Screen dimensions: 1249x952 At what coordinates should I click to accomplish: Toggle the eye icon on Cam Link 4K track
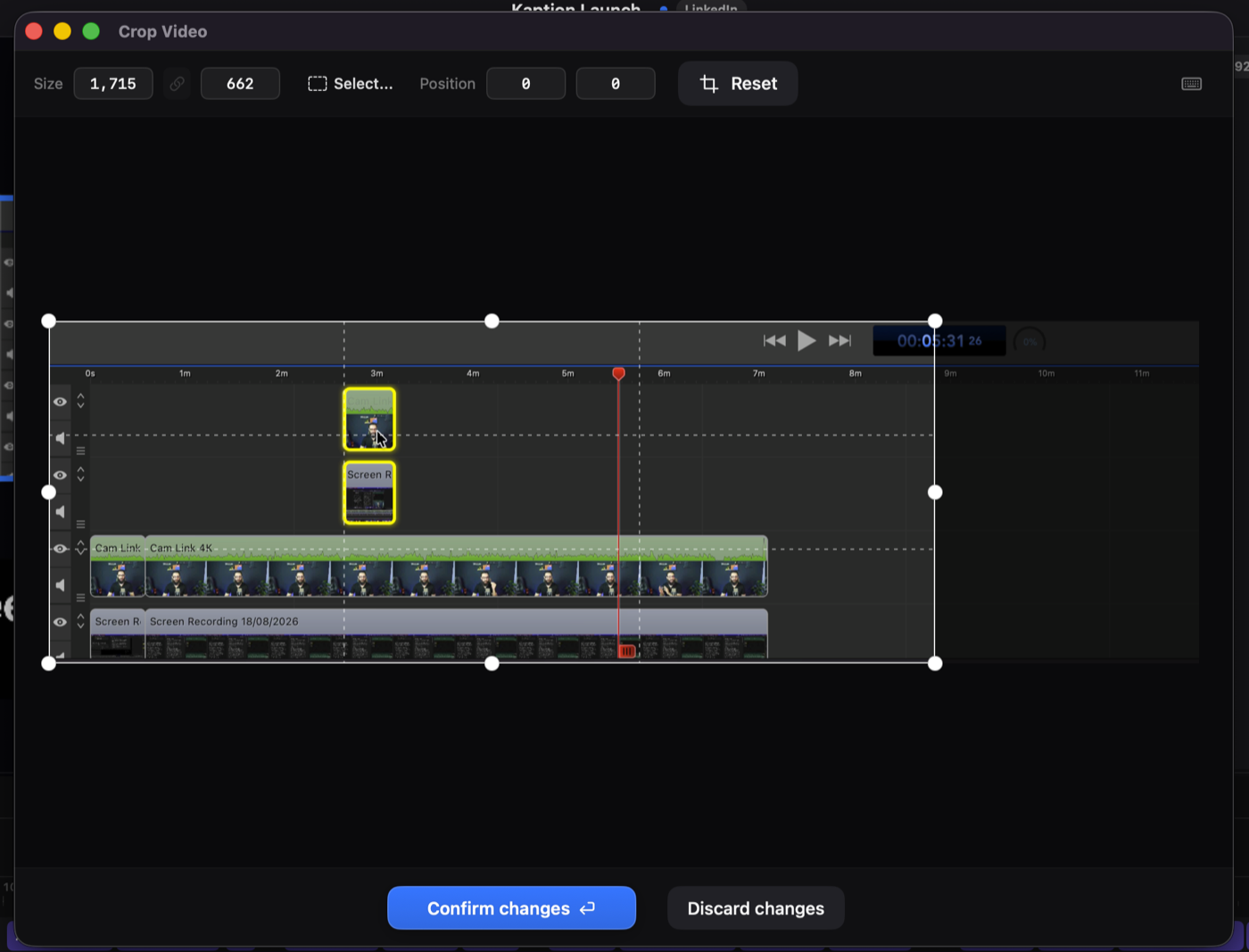pos(60,549)
